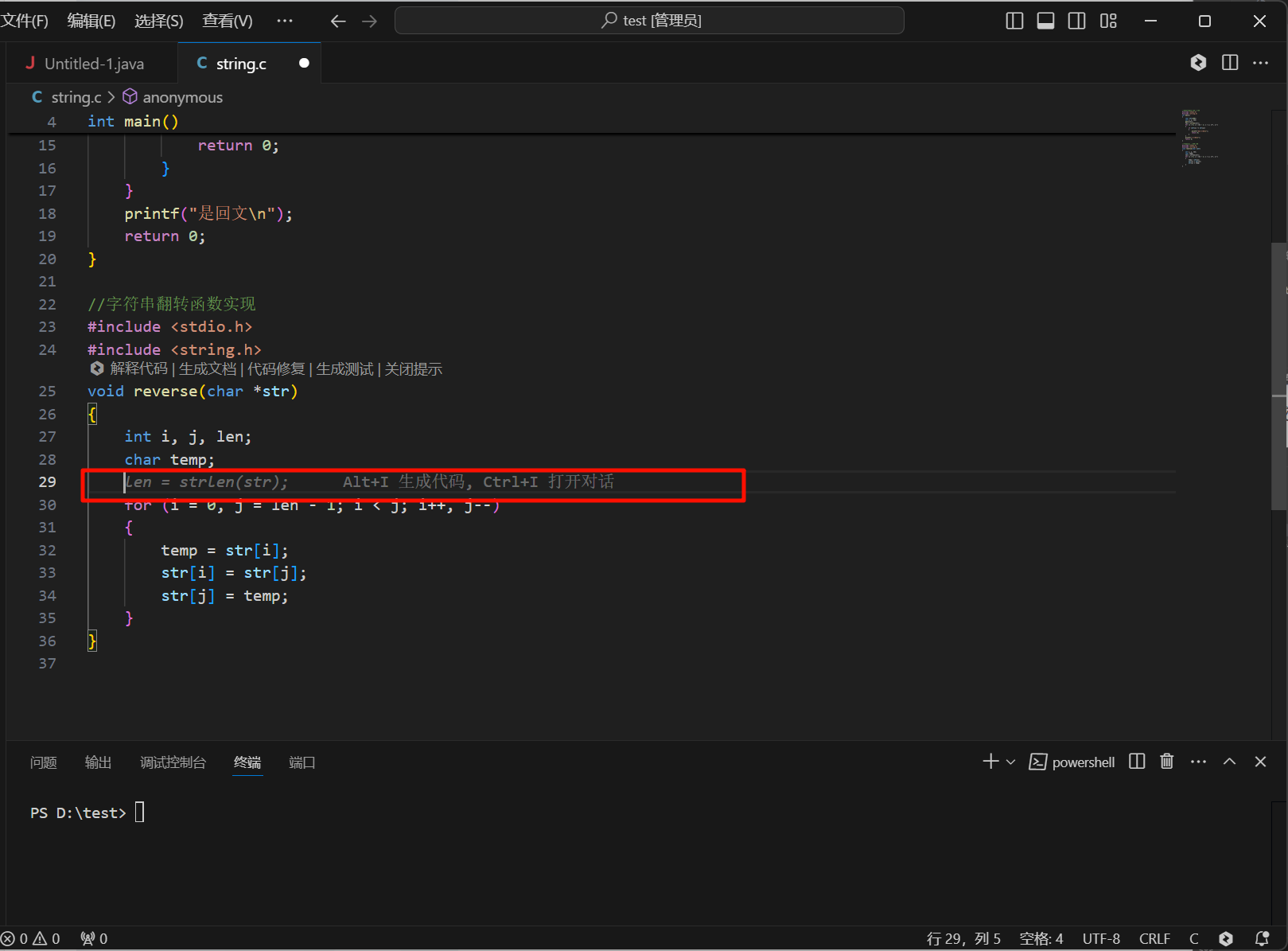Click the 解释代码 code lens link

[x=138, y=368]
